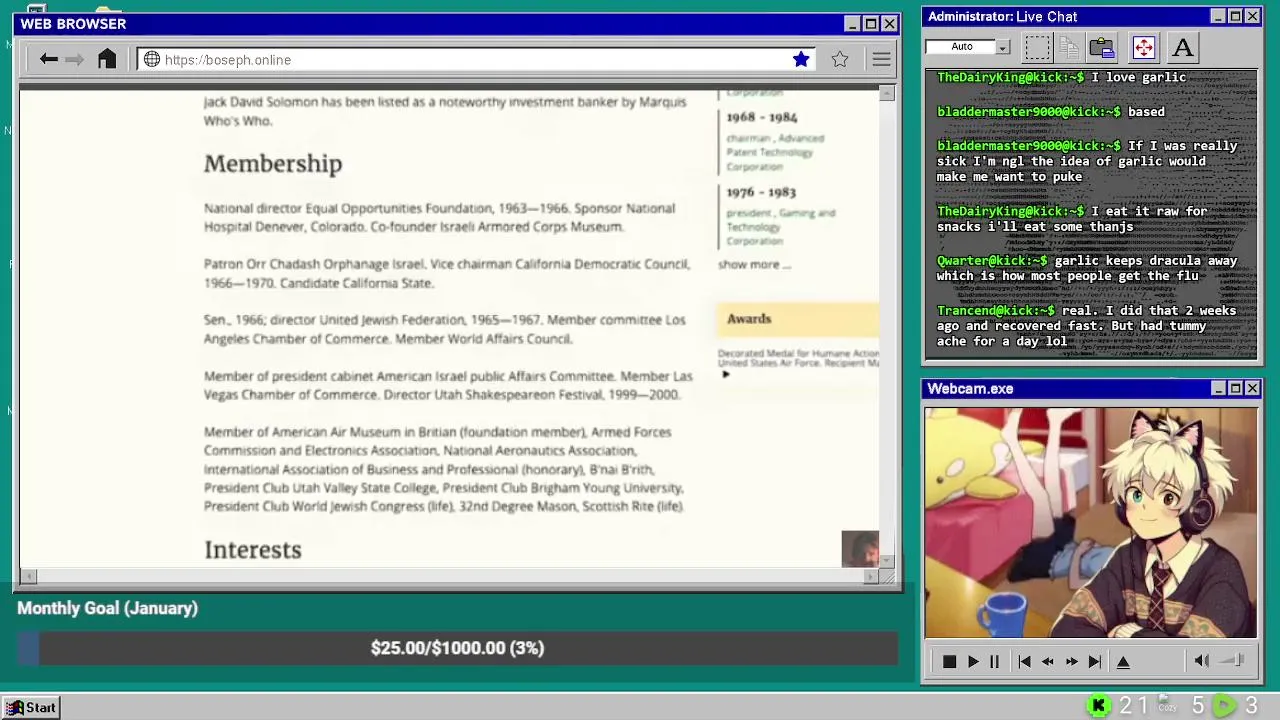Image resolution: width=1280 pixels, height=720 pixels.
Task: Pause the webcam video
Action: pyautogui.click(x=994, y=662)
